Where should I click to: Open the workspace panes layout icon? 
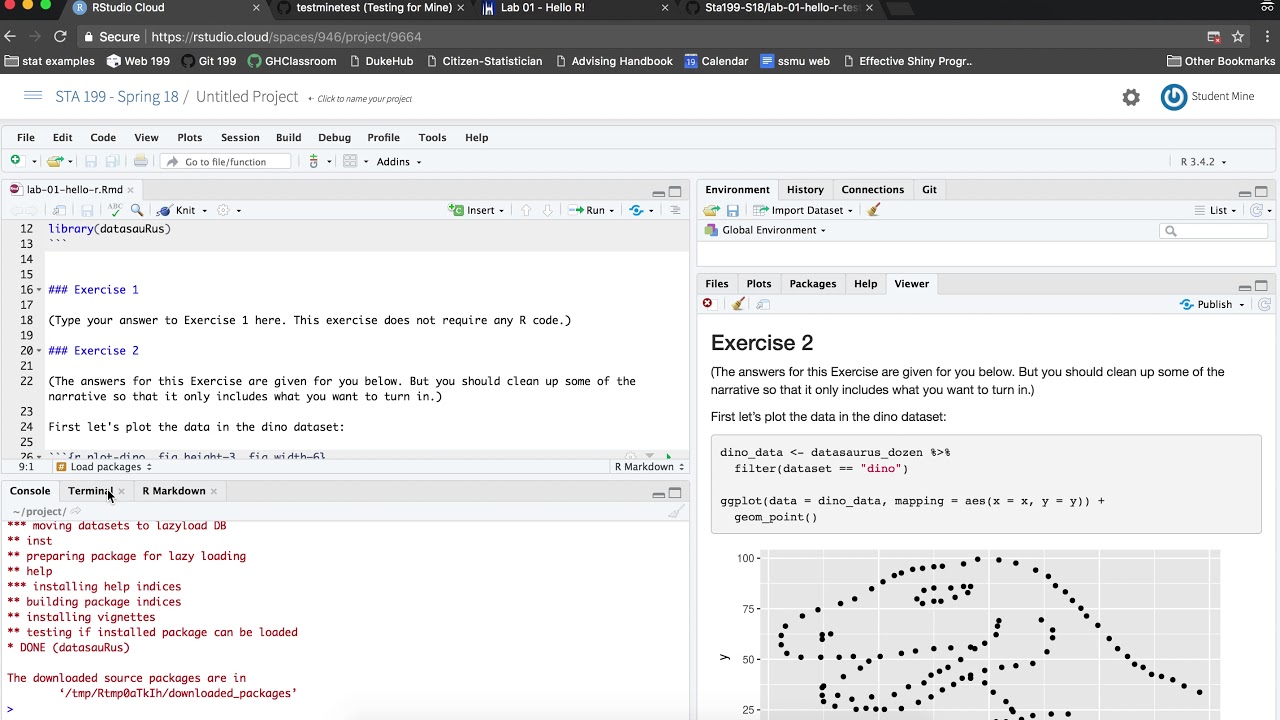(350, 161)
